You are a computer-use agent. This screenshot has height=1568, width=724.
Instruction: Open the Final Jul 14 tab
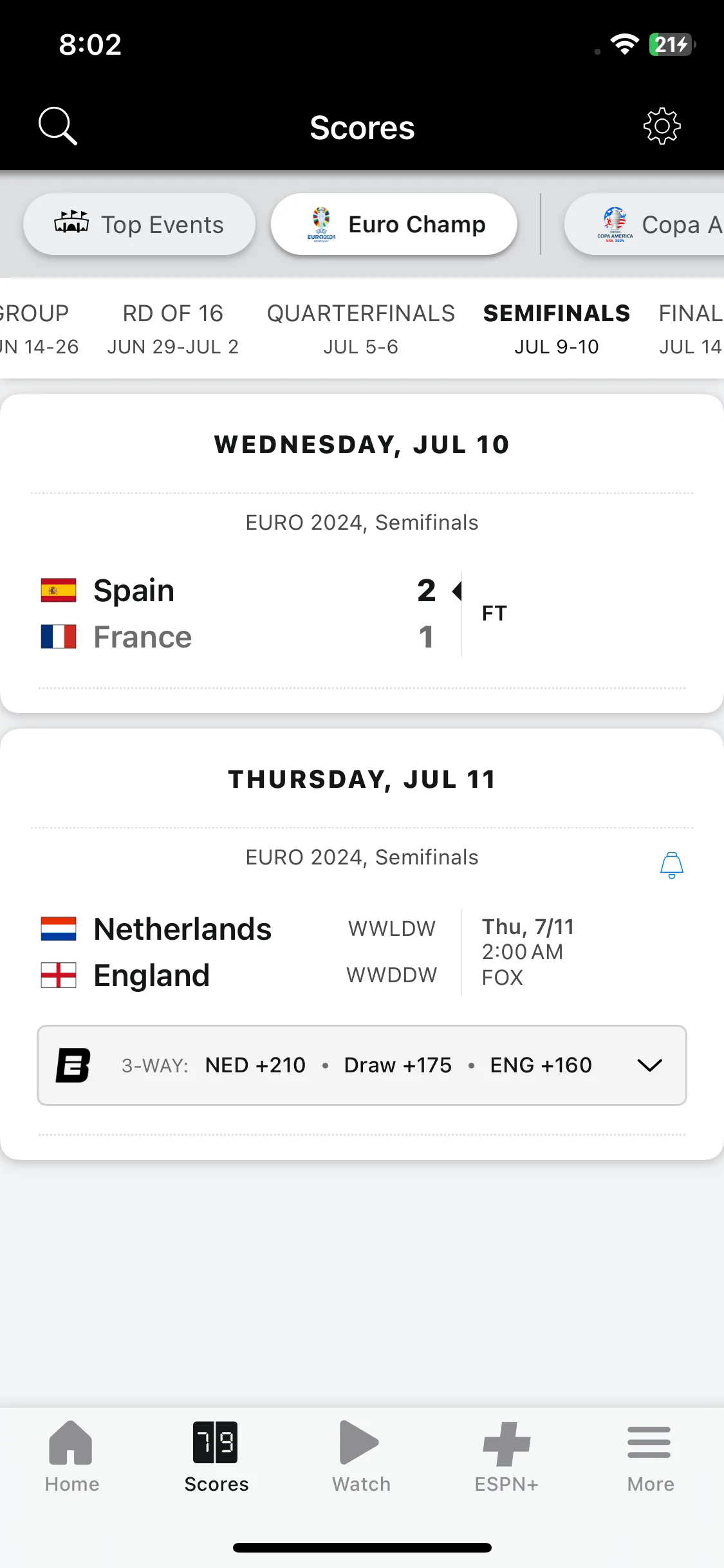pos(691,329)
